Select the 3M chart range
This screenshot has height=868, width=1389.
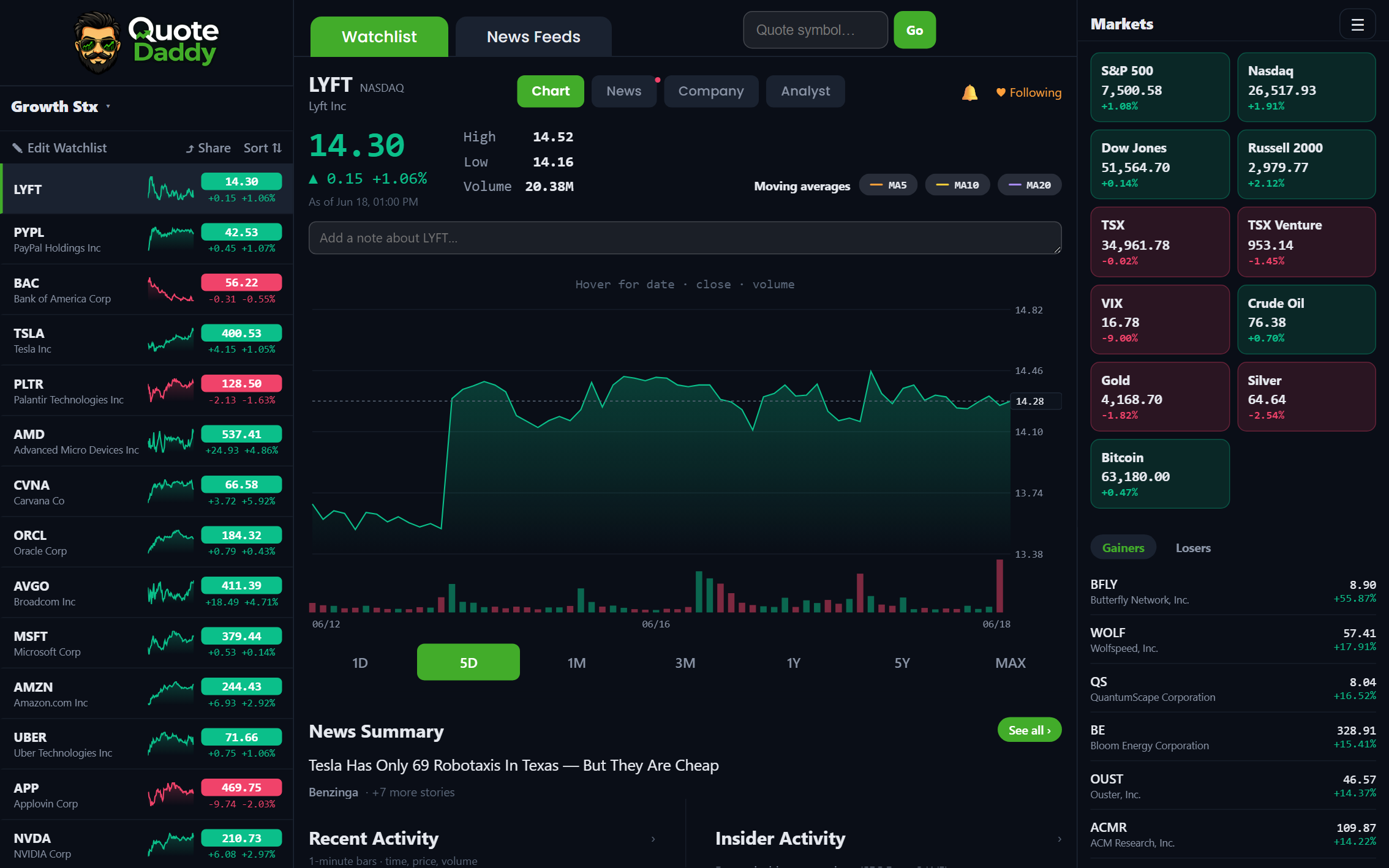tap(685, 663)
